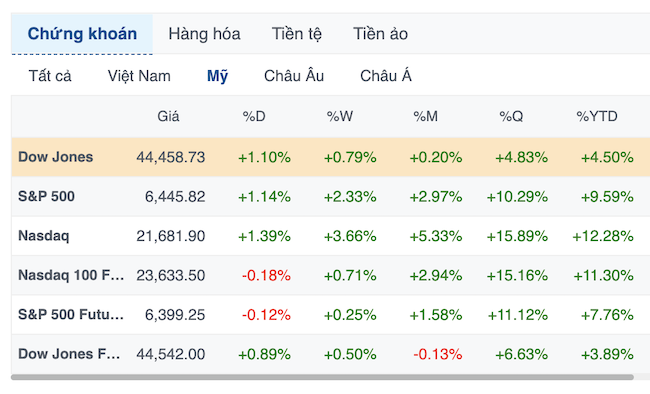The height and width of the screenshot is (394, 650).
Task: Click the %Q column header
Action: pos(511,117)
